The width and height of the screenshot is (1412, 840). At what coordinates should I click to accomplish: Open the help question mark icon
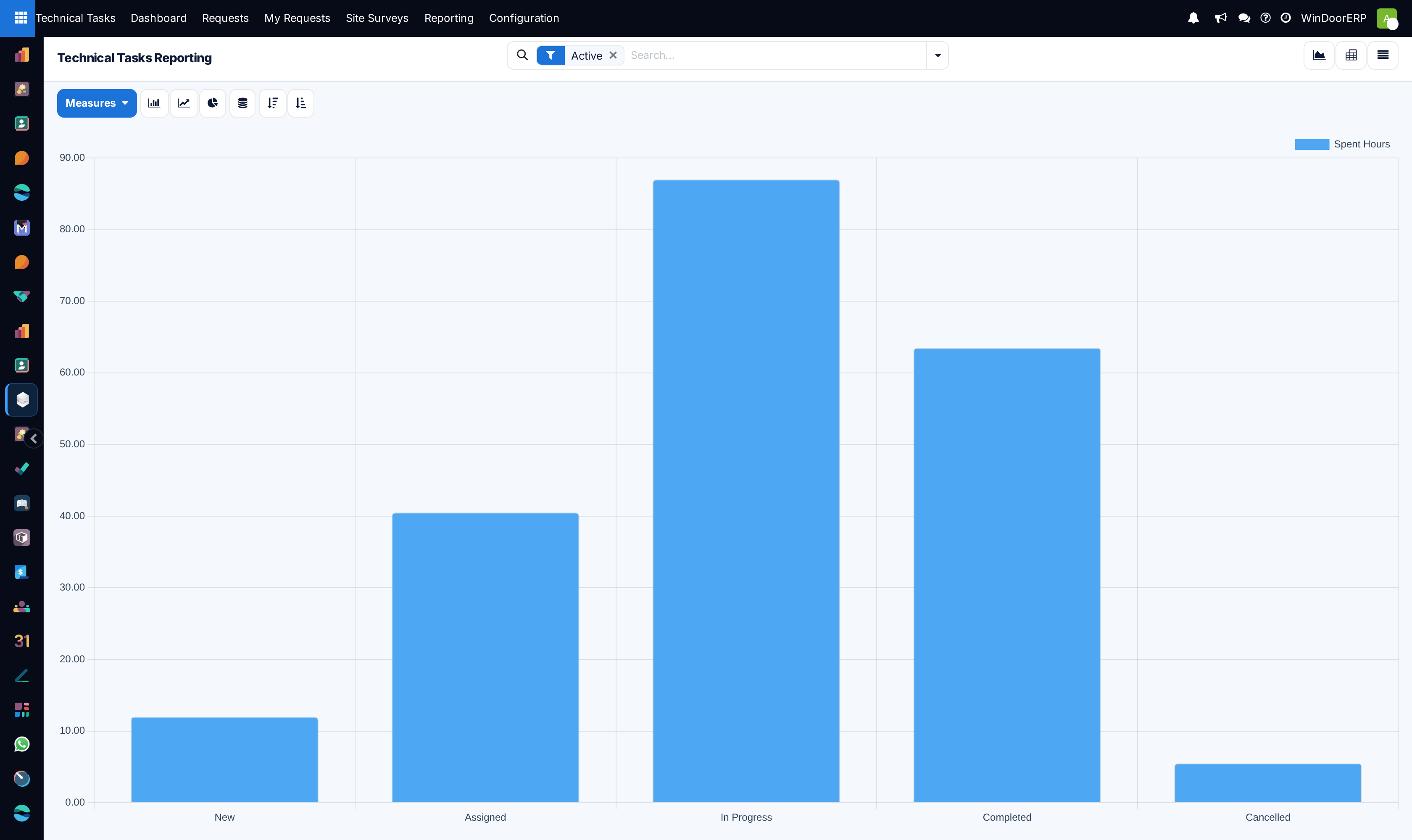(1265, 18)
